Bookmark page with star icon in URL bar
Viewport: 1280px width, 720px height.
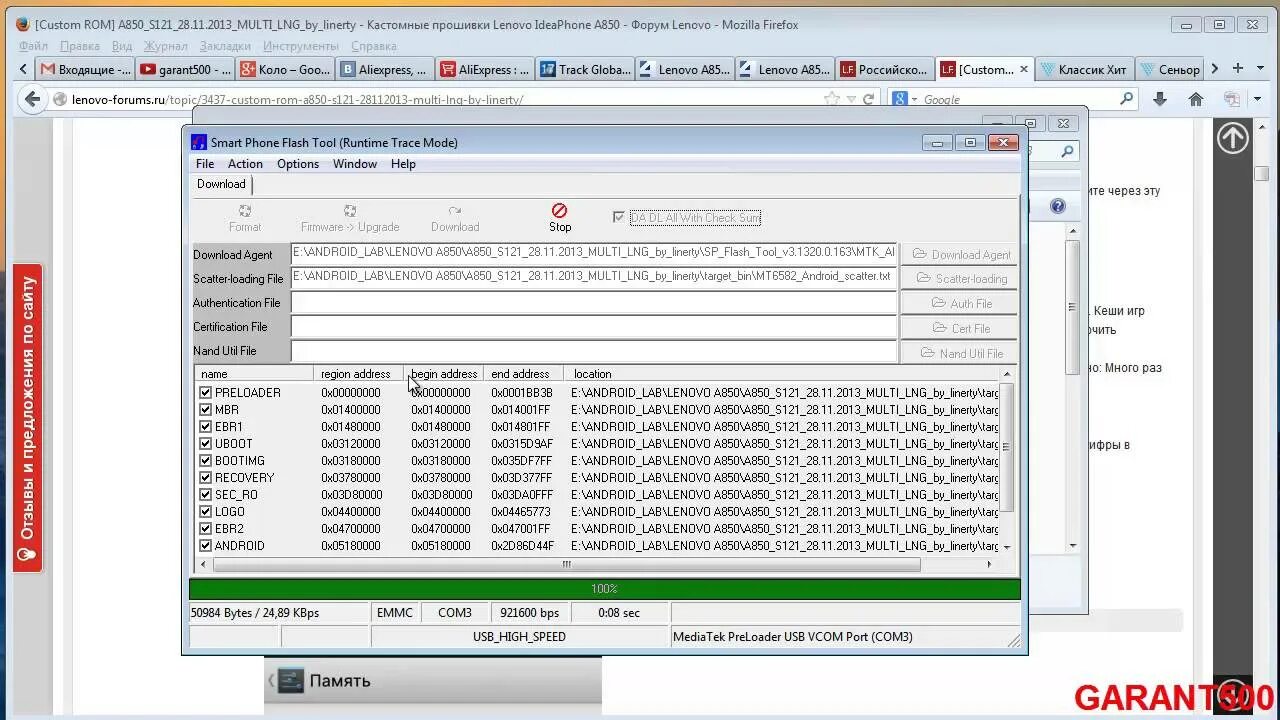pos(831,99)
